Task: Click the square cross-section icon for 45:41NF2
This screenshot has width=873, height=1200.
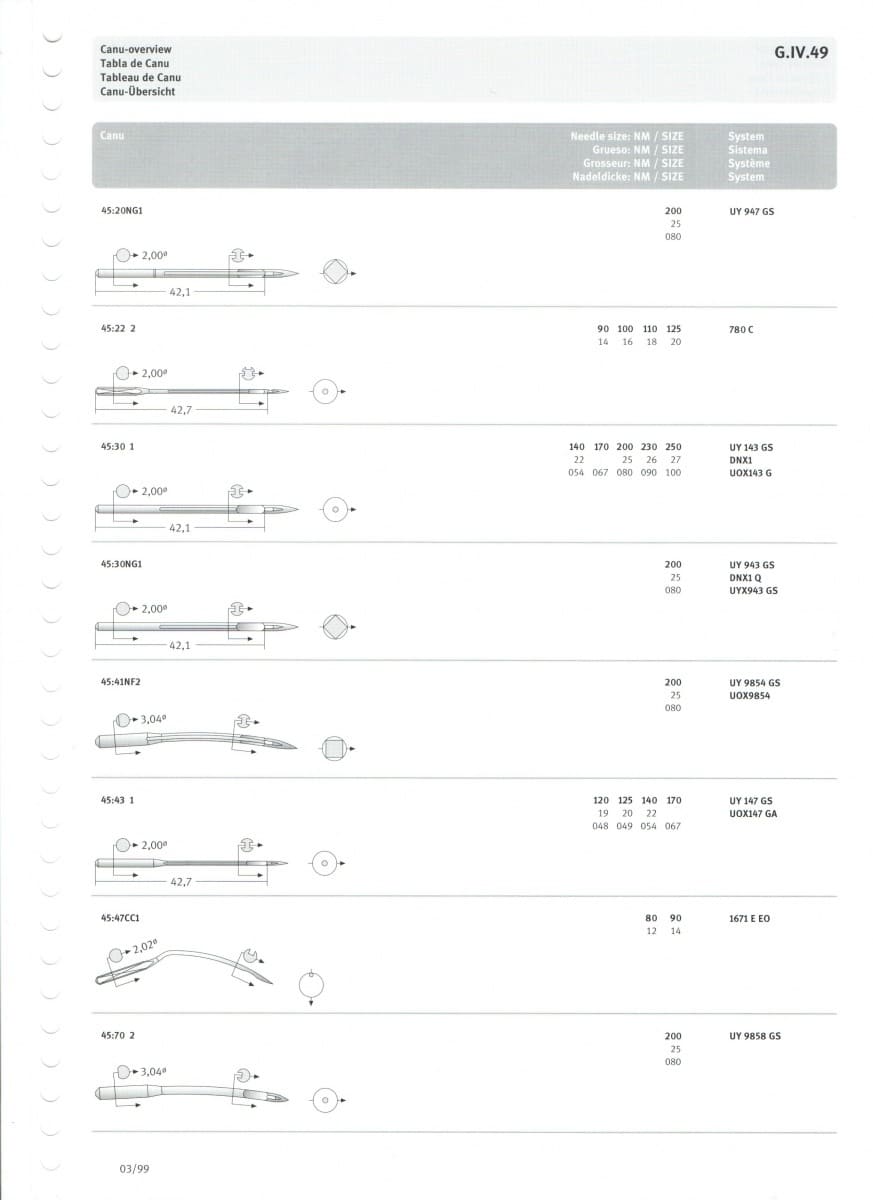Action: pyautogui.click(x=337, y=747)
